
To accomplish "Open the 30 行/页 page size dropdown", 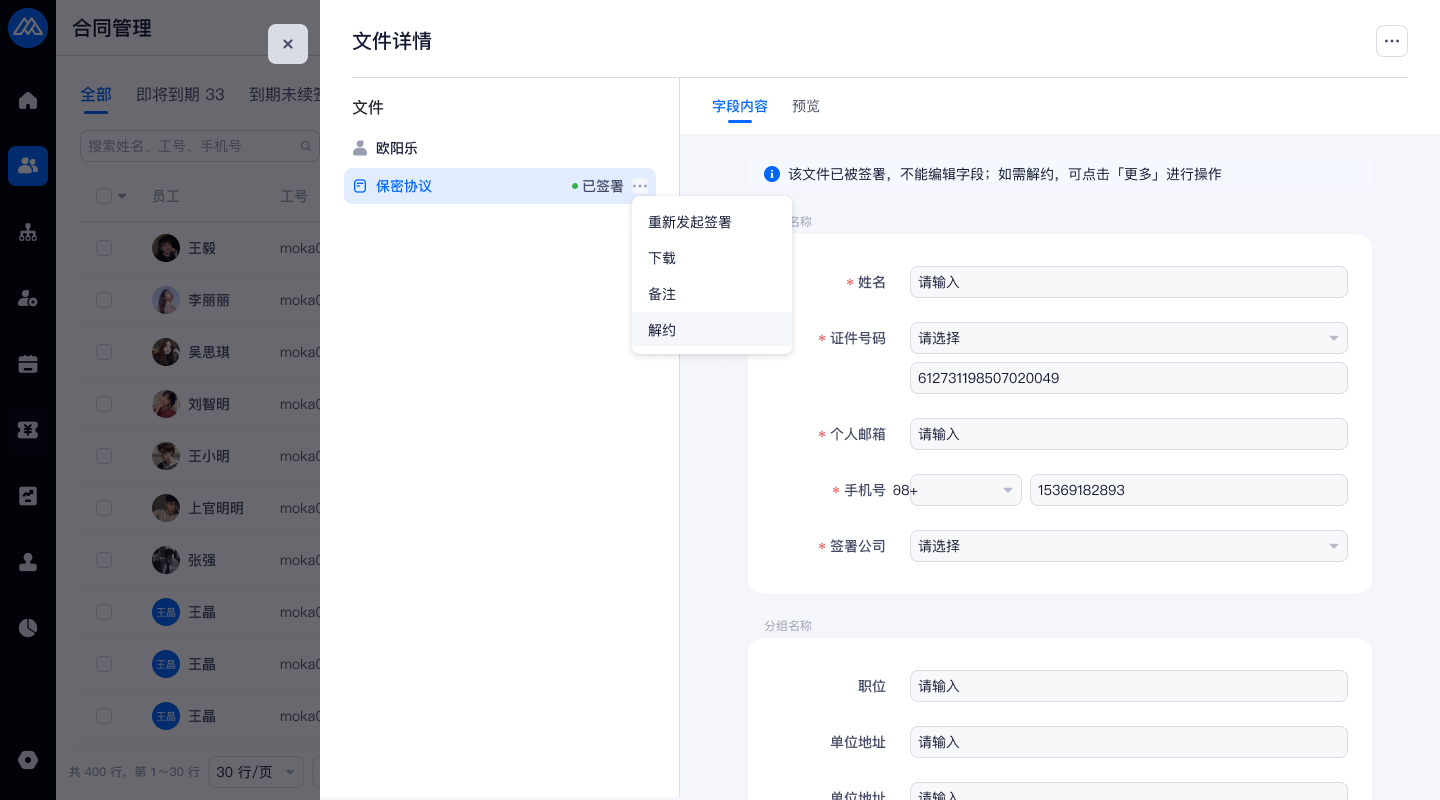I will click(257, 772).
